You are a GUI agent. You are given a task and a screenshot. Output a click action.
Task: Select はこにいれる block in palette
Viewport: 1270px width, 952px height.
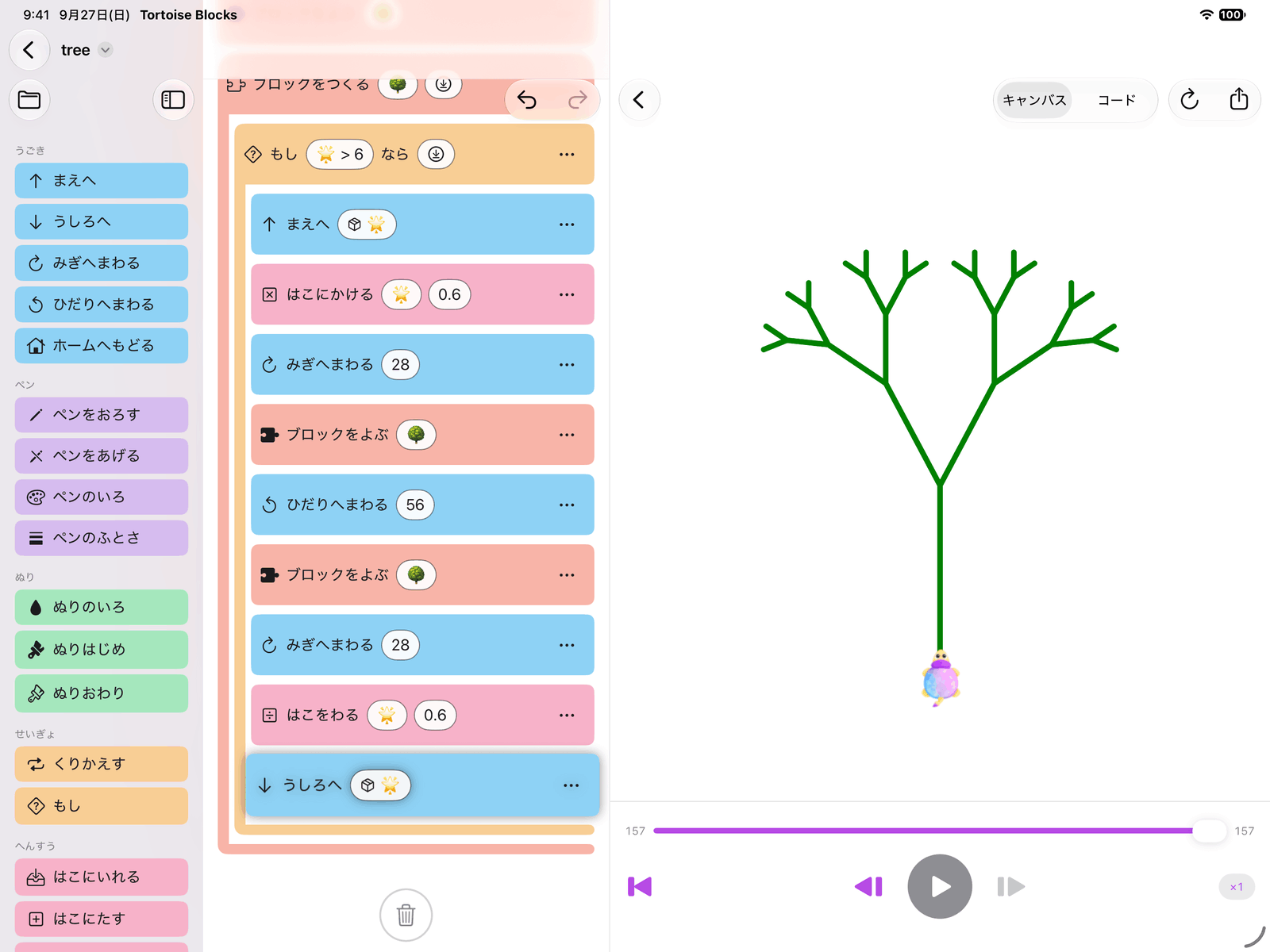102,877
